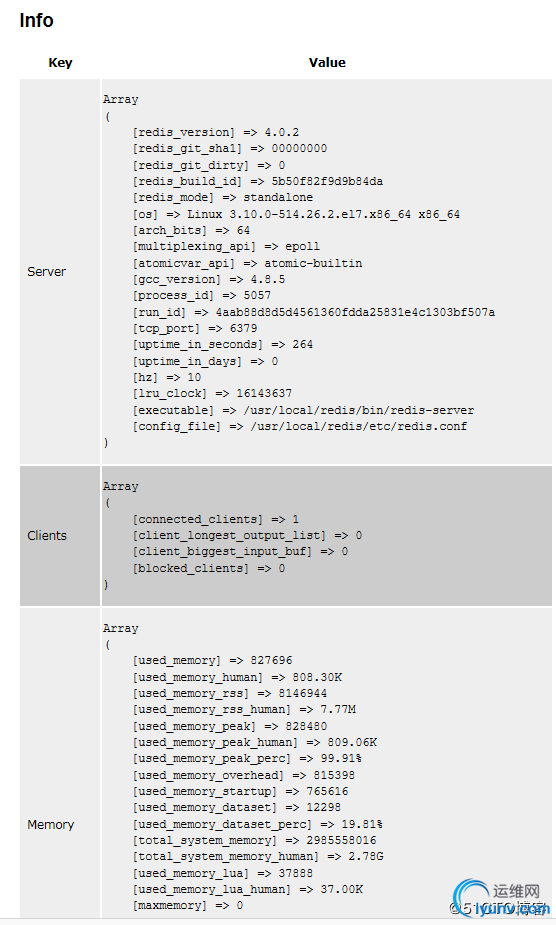Image resolution: width=556 pixels, height=925 pixels.
Task: Click the redis_version value 4.0.2
Action: 282,132
